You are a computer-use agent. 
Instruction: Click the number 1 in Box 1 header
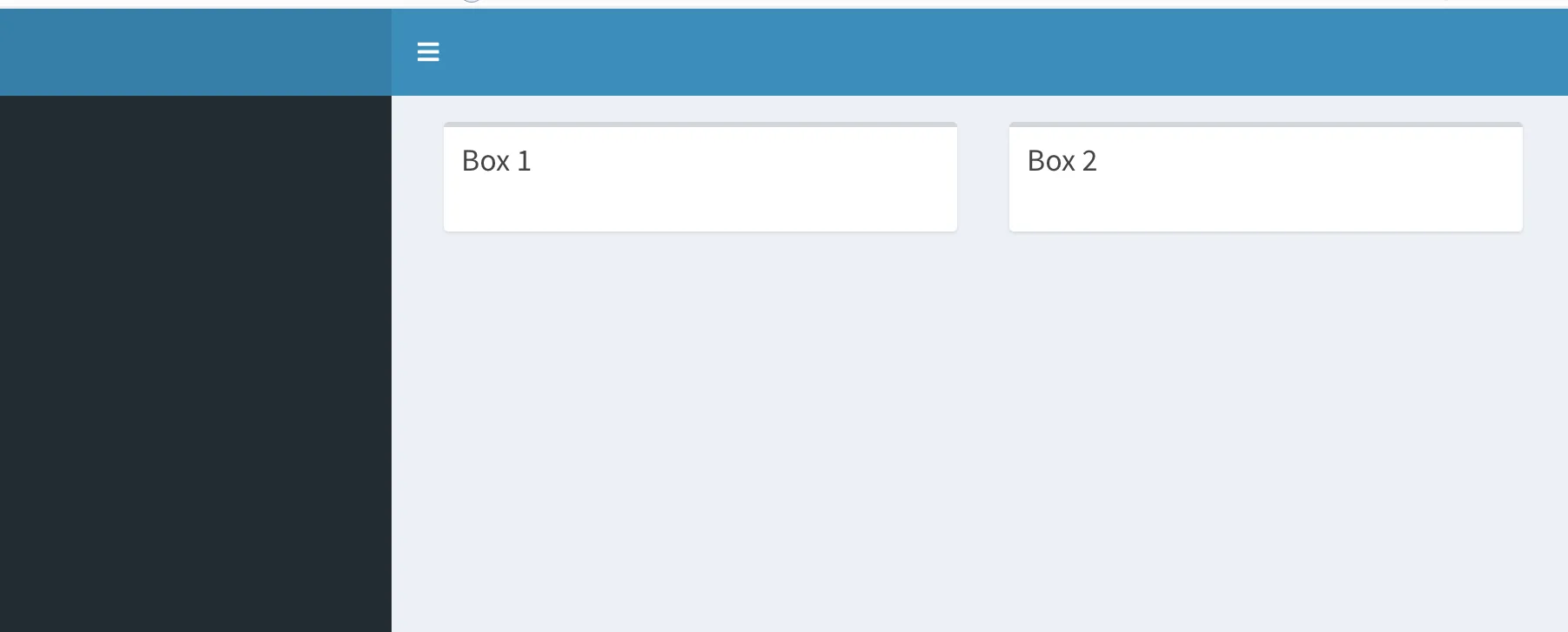pos(524,161)
